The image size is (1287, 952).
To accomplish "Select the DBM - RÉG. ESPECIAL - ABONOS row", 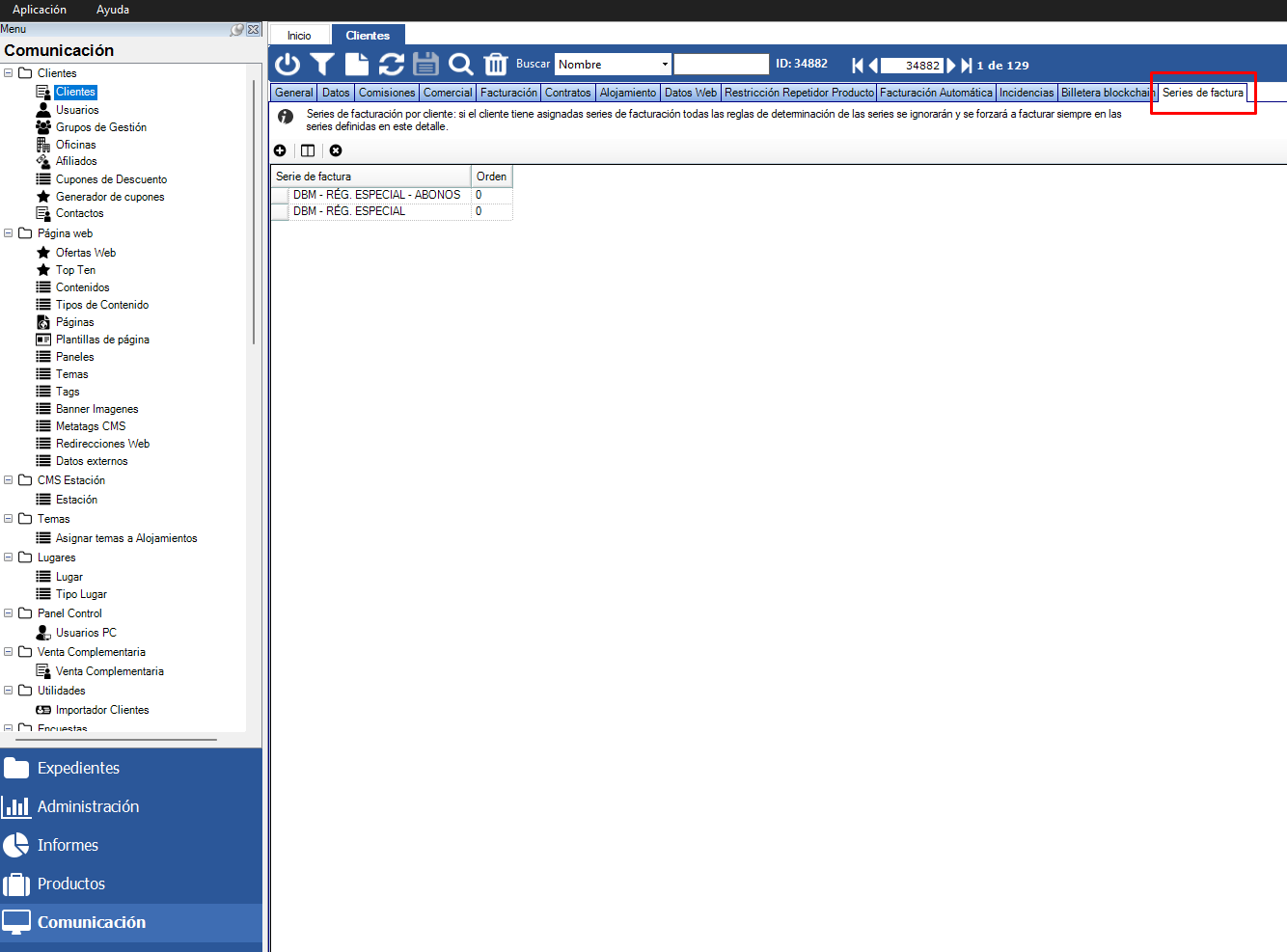I will (x=392, y=195).
